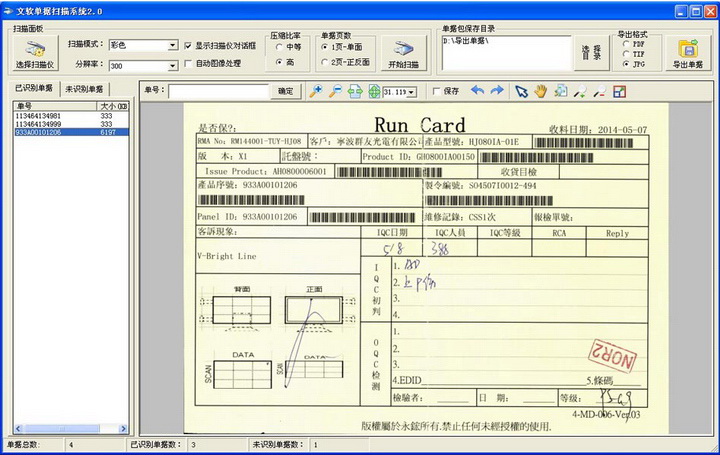Start scanning with 开始扫描 button

tap(403, 53)
